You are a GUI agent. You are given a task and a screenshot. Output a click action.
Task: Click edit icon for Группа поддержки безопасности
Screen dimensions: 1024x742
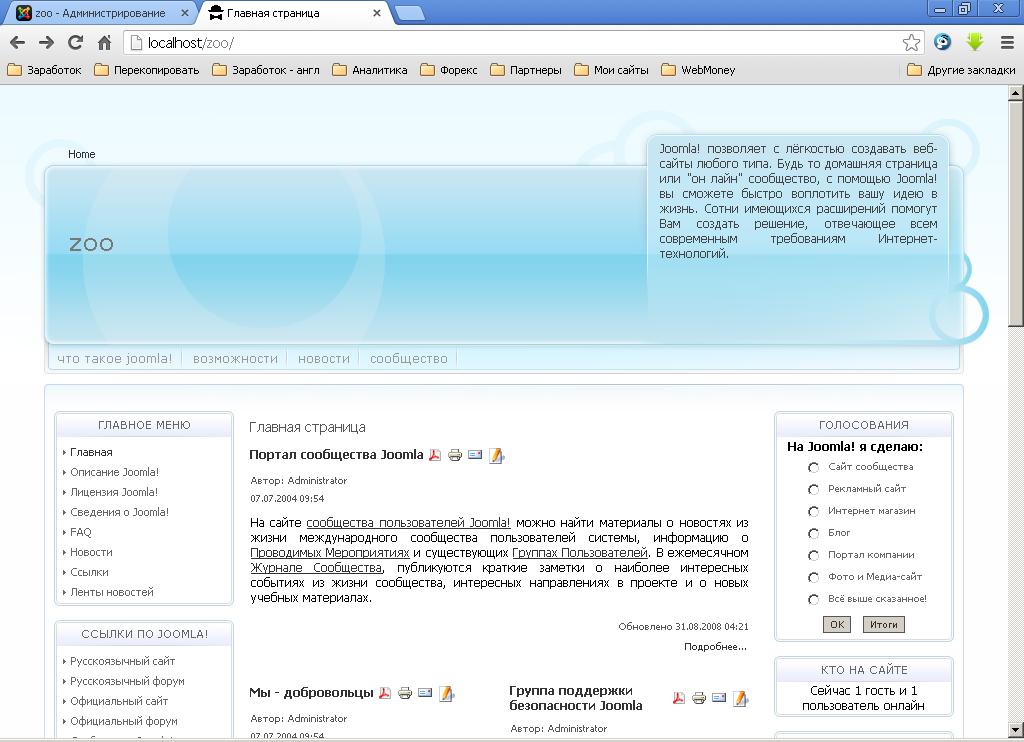[741, 698]
